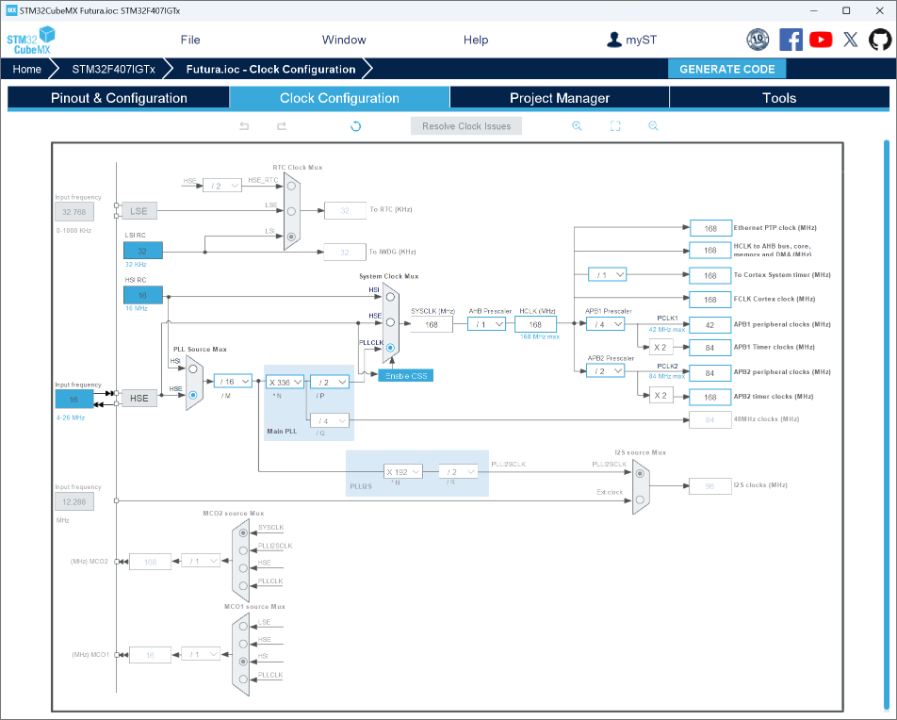This screenshot has height=720, width=897.
Task: Select HSI in the System Clock Mux
Action: pyautogui.click(x=390, y=297)
